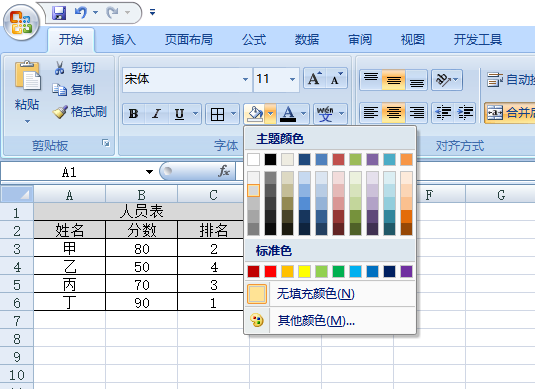Activate the Format Painter 格式刷
This screenshot has width=535, height=389.
click(x=79, y=112)
